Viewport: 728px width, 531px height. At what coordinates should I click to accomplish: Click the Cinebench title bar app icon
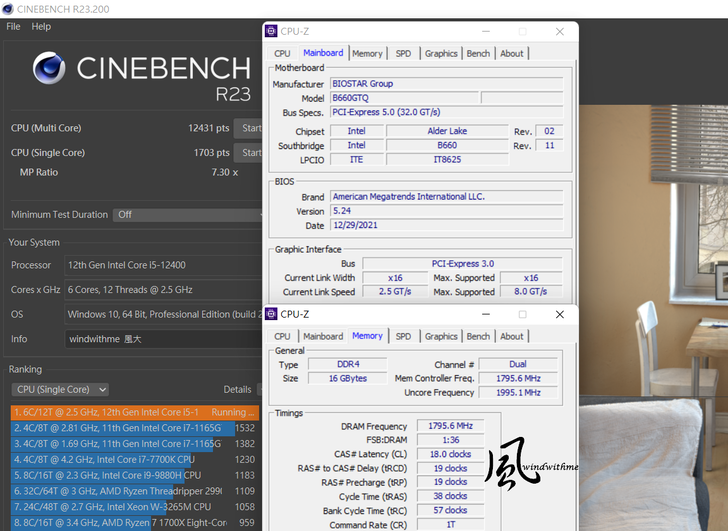pos(9,7)
